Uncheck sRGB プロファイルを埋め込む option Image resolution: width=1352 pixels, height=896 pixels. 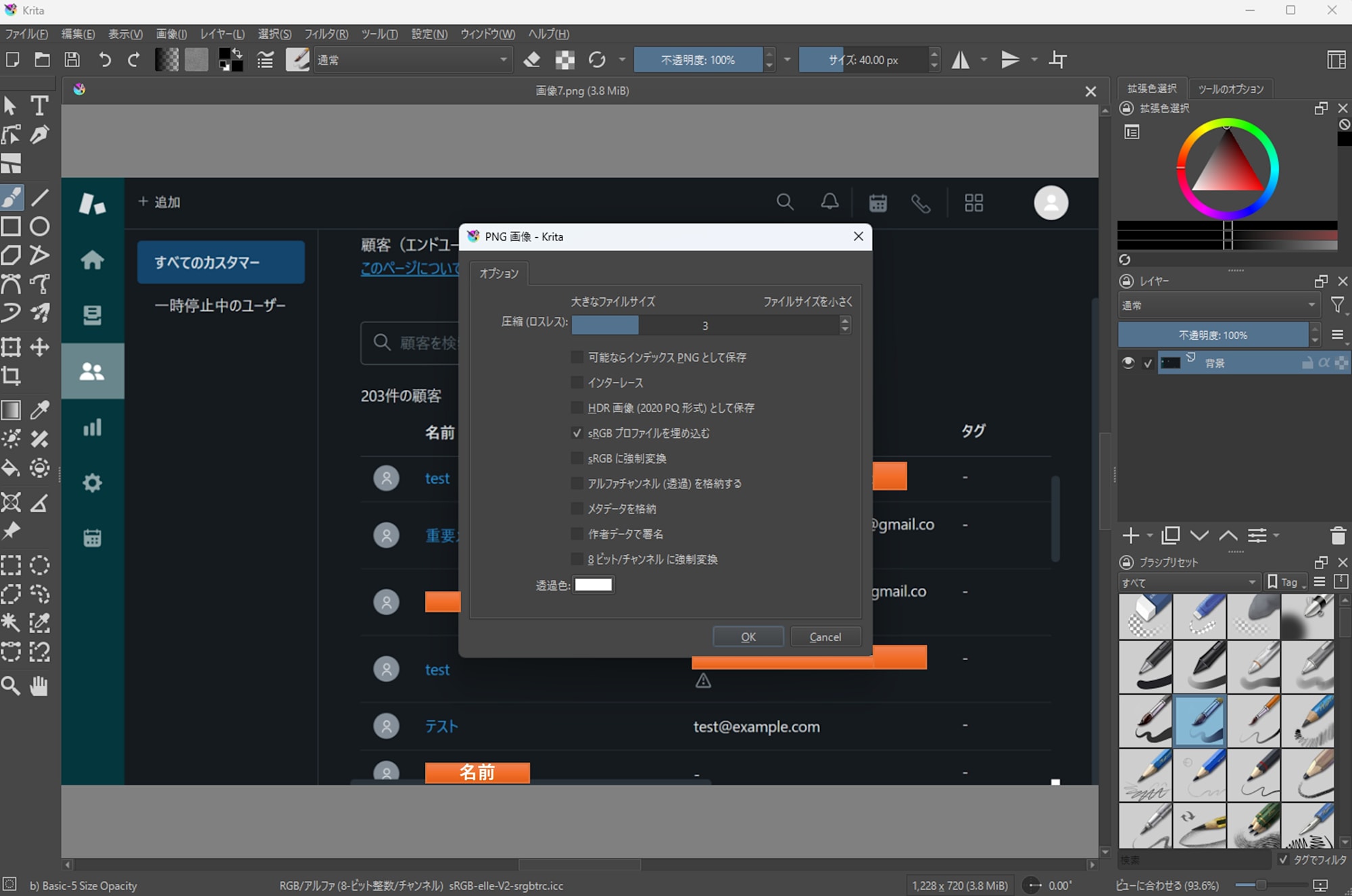coord(577,433)
